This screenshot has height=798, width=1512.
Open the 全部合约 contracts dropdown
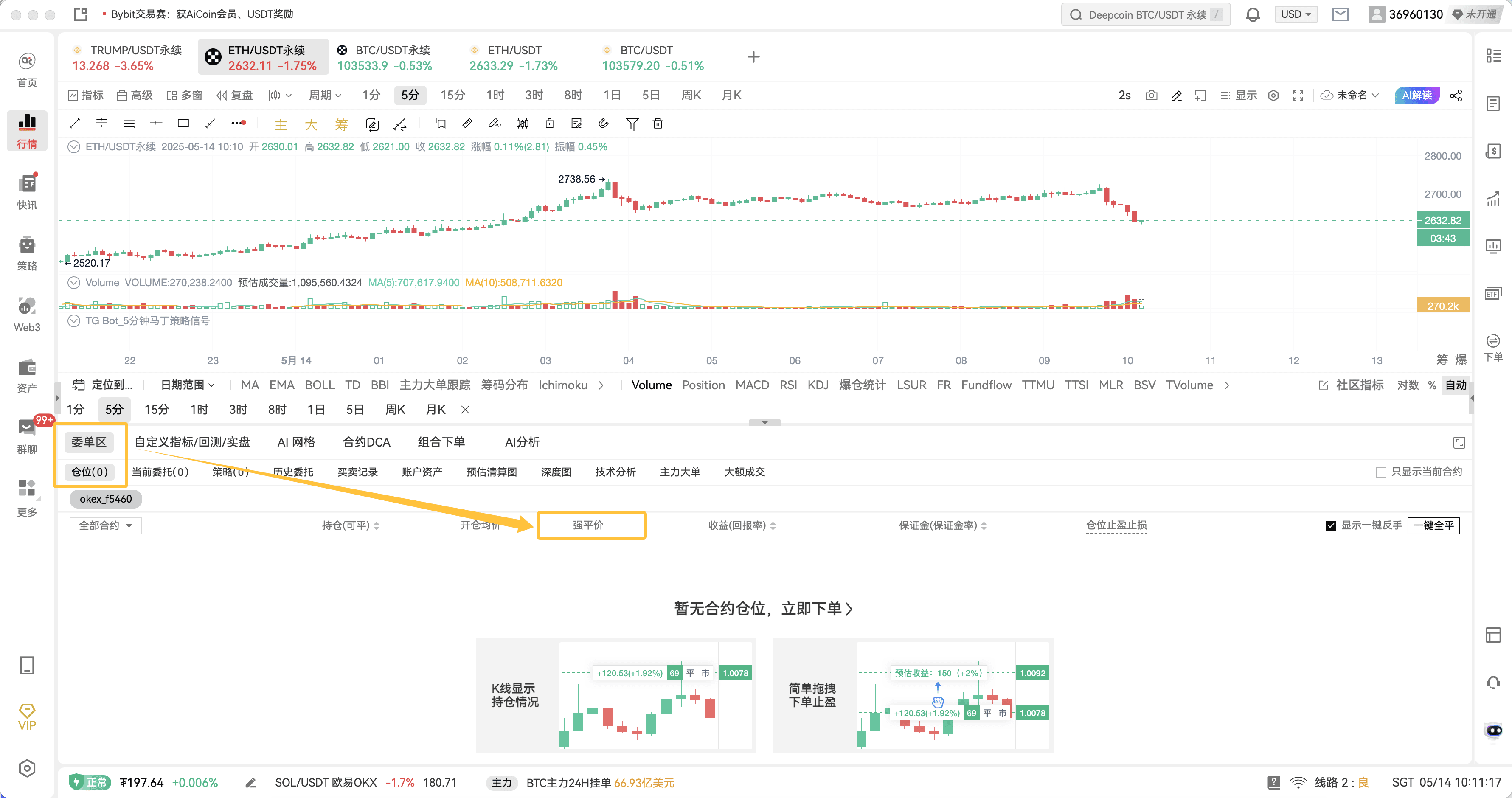click(x=106, y=525)
